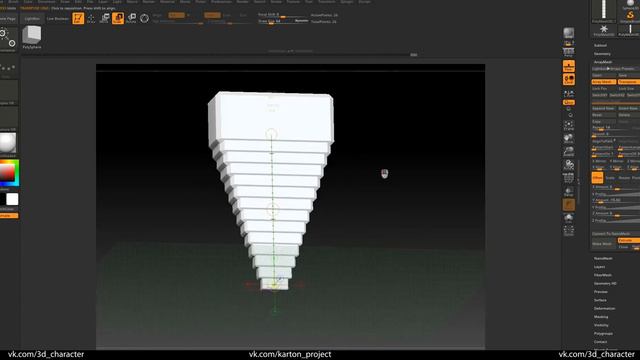Image resolution: width=640 pixels, height=360 pixels.
Task: Click Append New in ArrayMesh
Action: click(604, 109)
